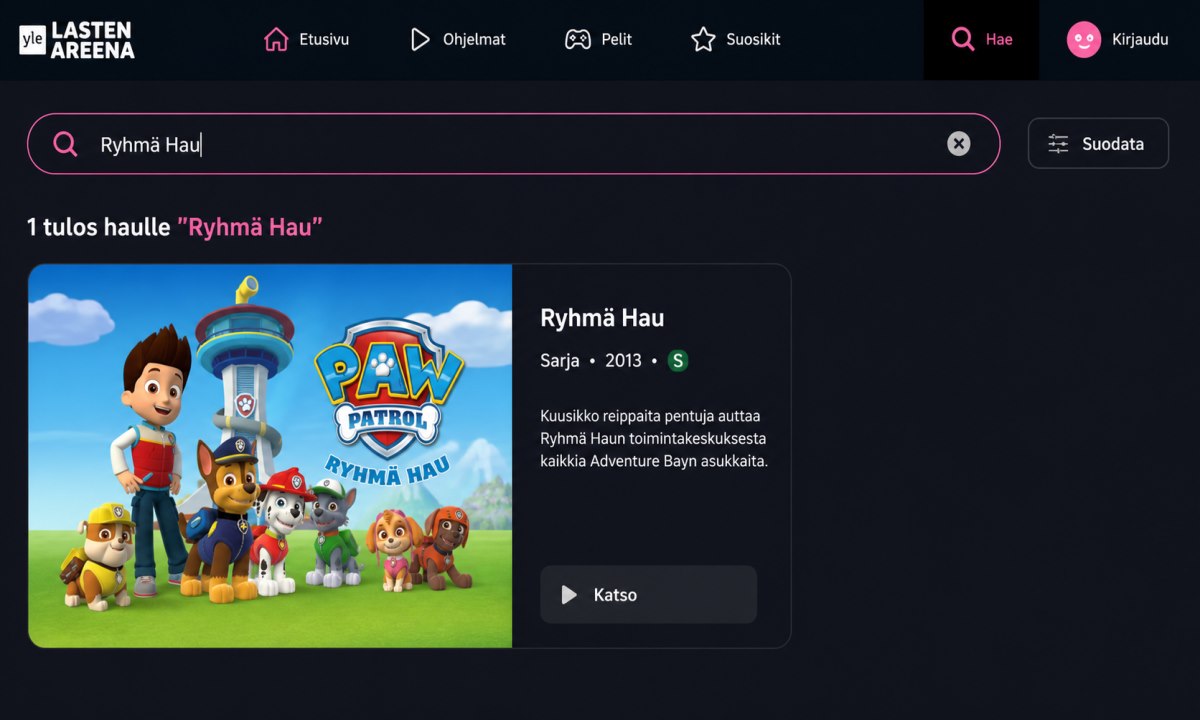Image resolution: width=1200 pixels, height=720 pixels.
Task: Click the series description starting "Kuusikko reippaita"
Action: pos(654,439)
